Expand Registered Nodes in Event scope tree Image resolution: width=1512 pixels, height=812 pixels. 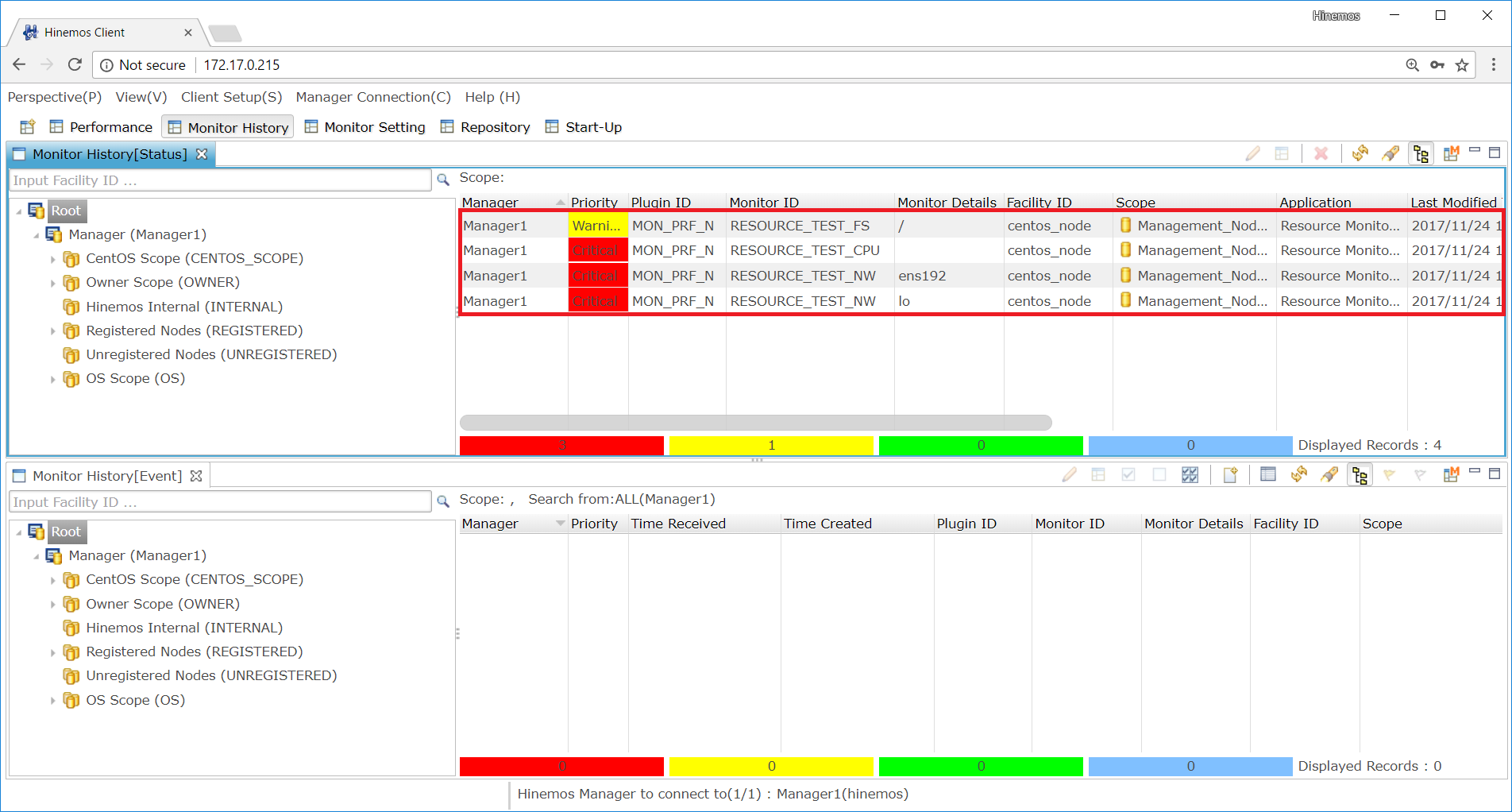point(53,653)
